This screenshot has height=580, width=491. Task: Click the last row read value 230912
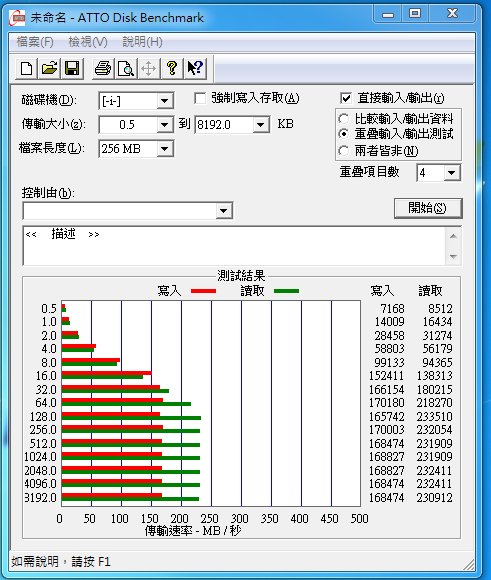[434, 498]
